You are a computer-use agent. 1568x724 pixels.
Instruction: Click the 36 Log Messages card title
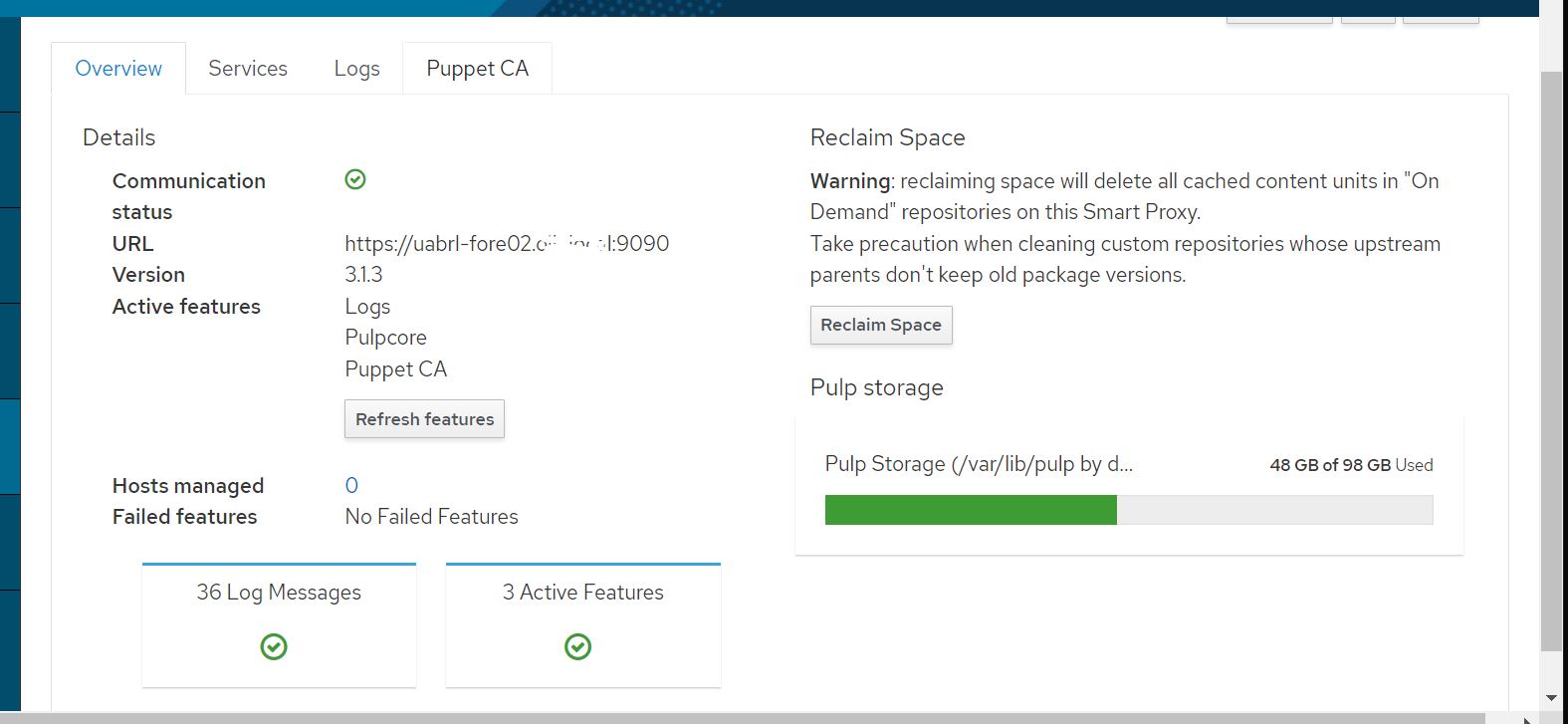click(x=279, y=593)
